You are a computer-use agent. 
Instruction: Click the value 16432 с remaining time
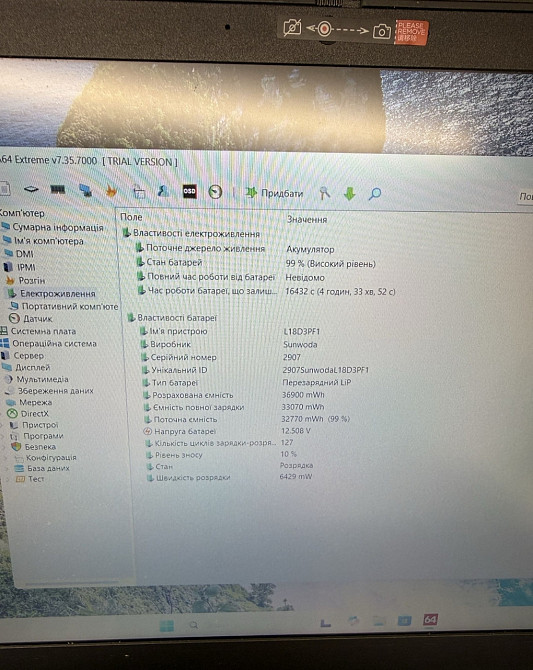pos(340,292)
